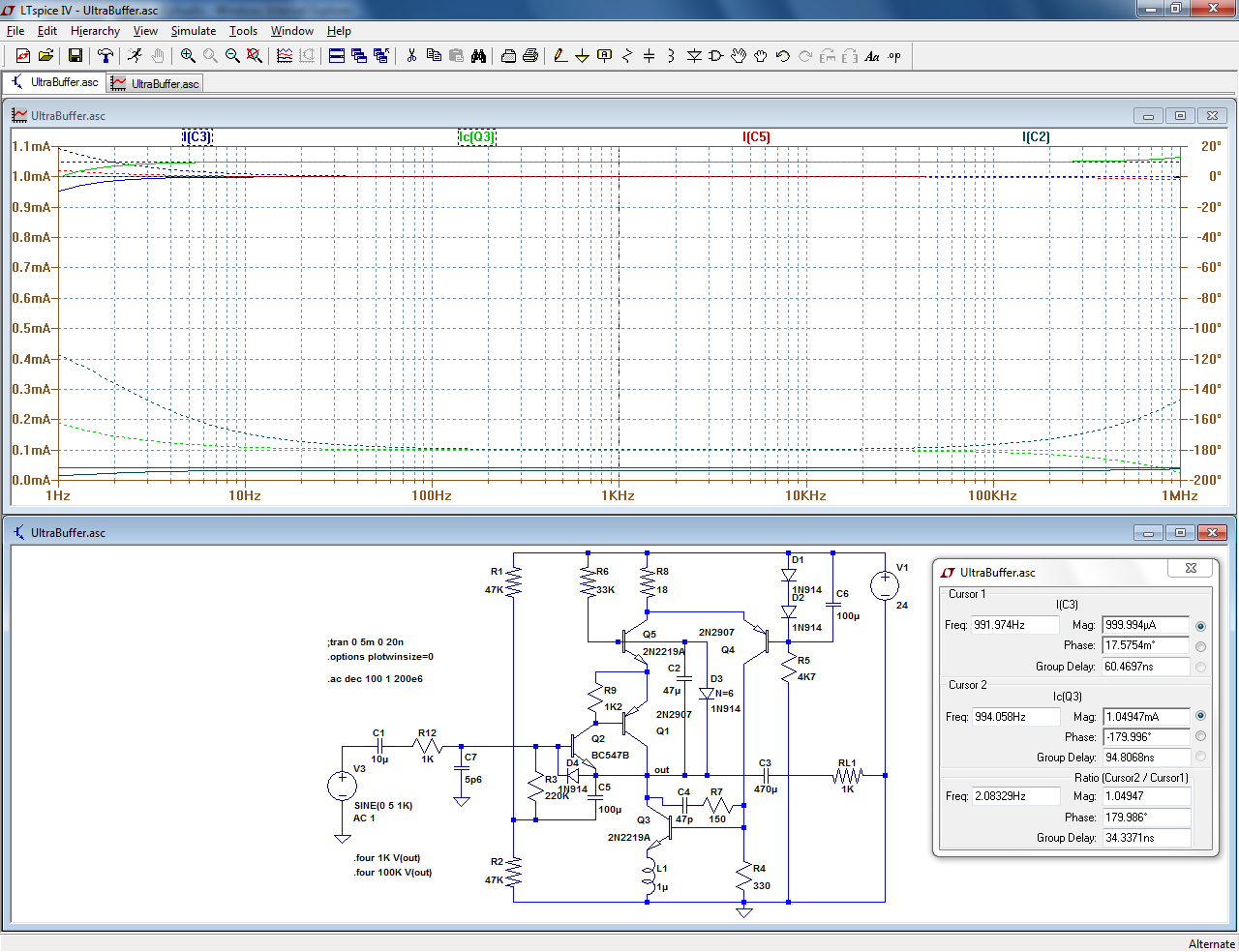Select Cursor 2 Mag radio button
1239x952 pixels.
pos(1200,716)
